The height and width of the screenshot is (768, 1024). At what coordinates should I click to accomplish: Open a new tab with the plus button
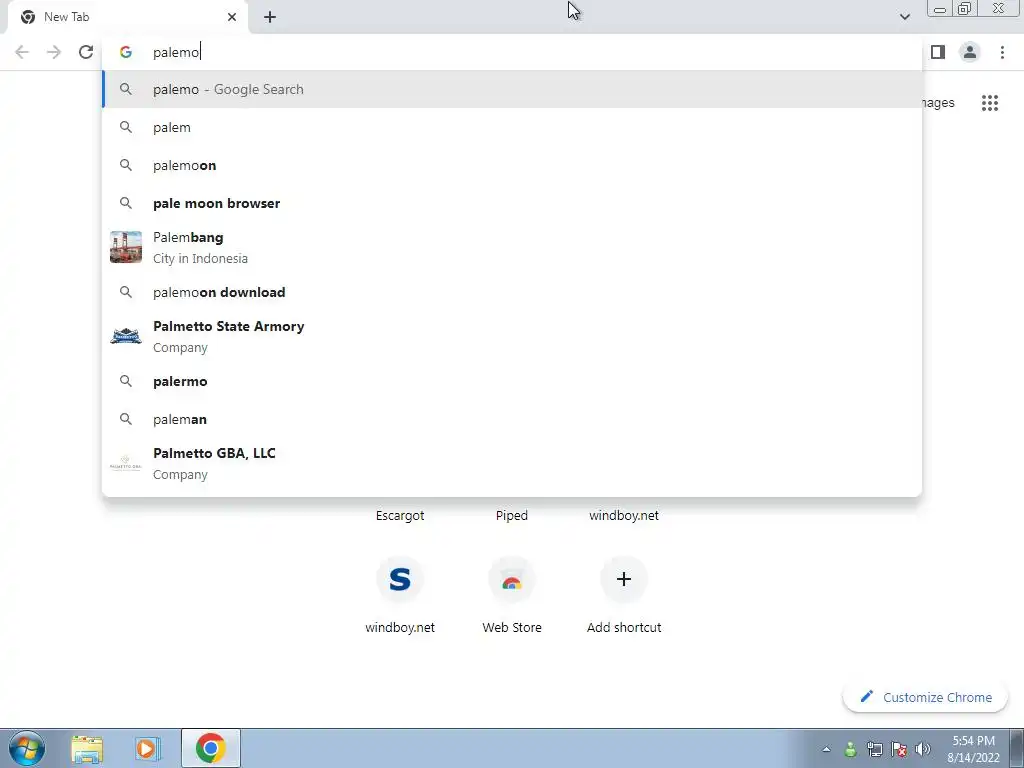tap(270, 17)
